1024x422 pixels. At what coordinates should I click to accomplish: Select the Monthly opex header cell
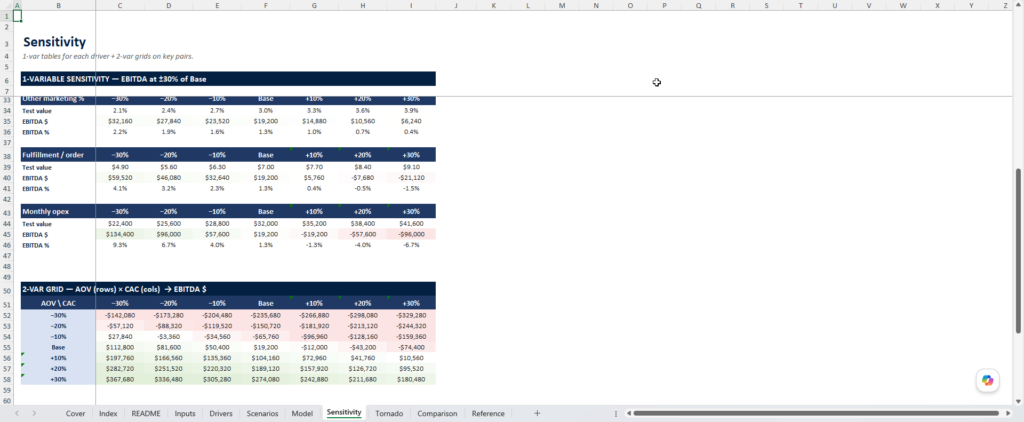tap(58, 212)
